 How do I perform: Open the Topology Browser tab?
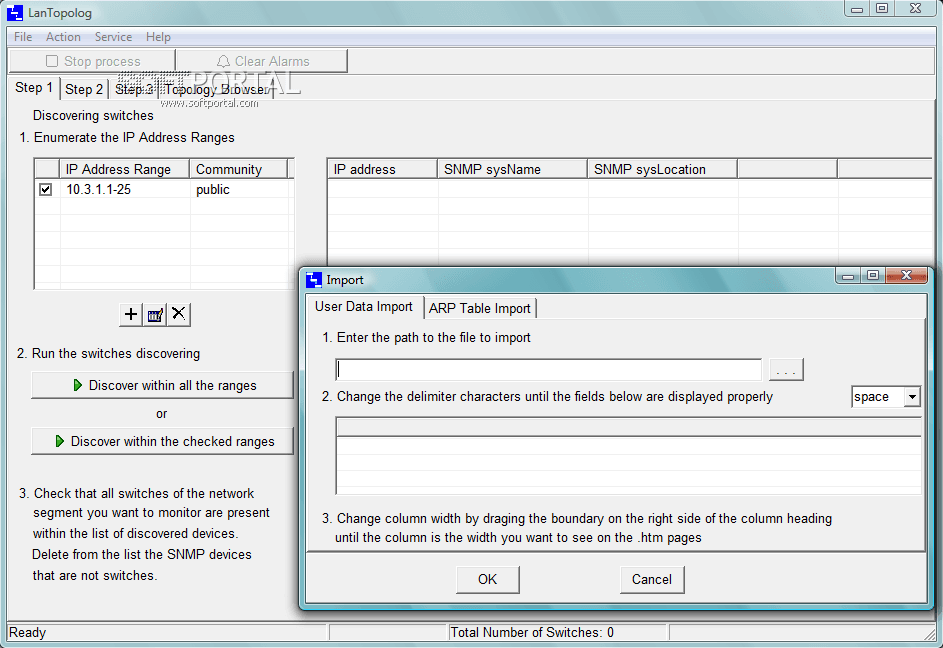click(x=217, y=89)
